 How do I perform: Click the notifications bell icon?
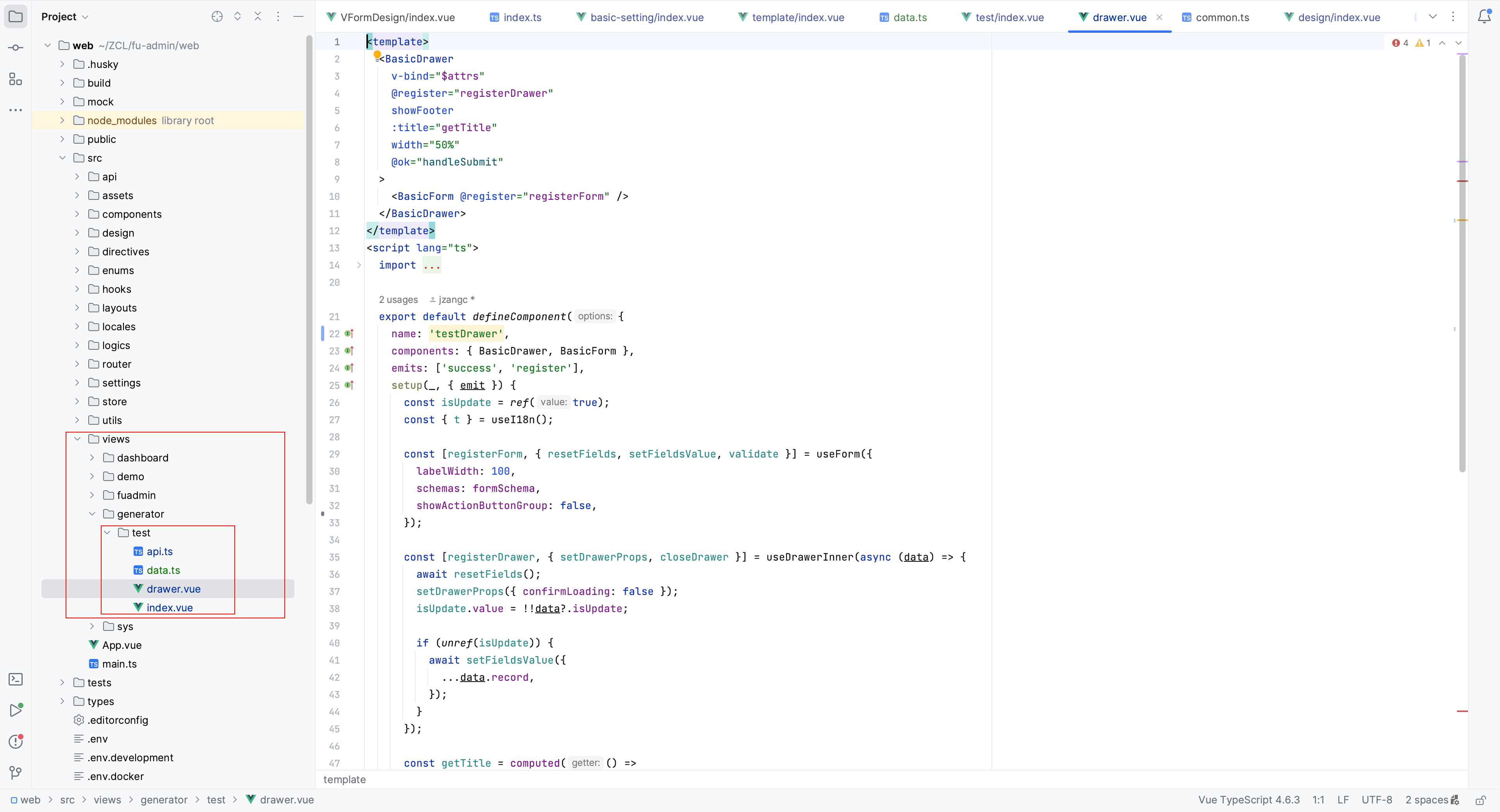[1484, 16]
